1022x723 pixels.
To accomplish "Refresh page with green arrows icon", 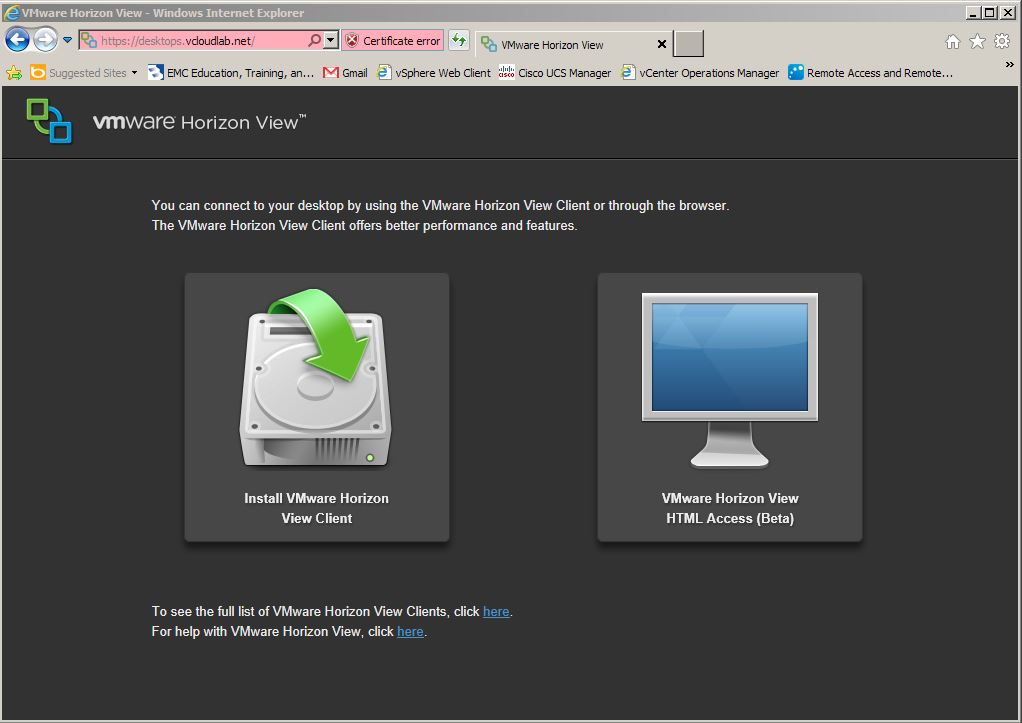I will [459, 40].
